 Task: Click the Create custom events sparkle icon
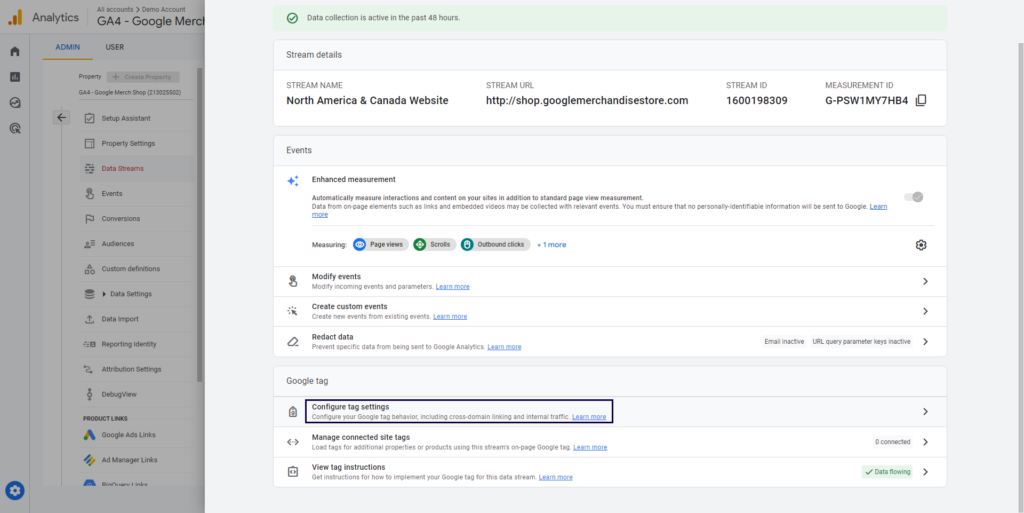coord(293,311)
